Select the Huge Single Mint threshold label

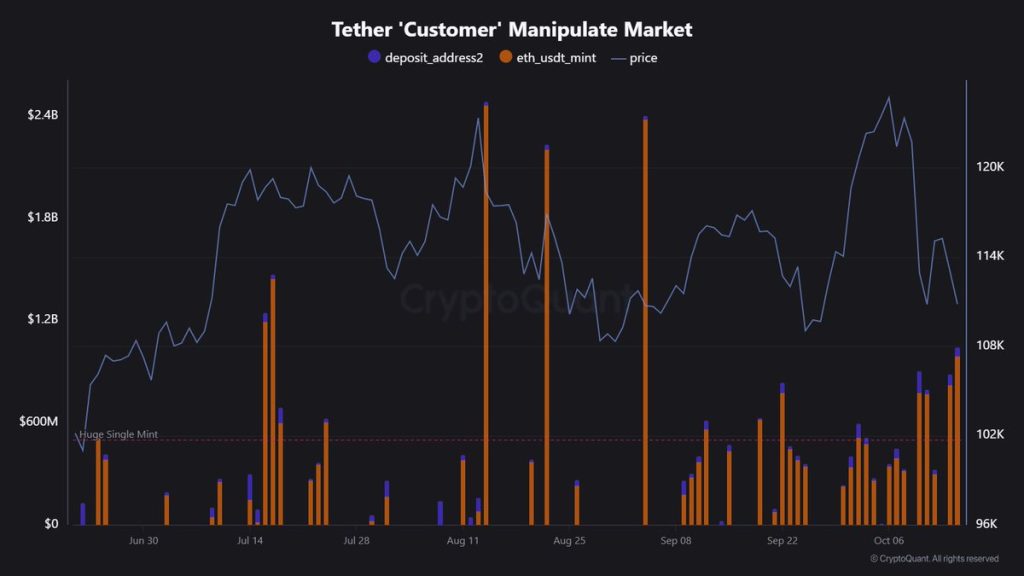tap(118, 434)
